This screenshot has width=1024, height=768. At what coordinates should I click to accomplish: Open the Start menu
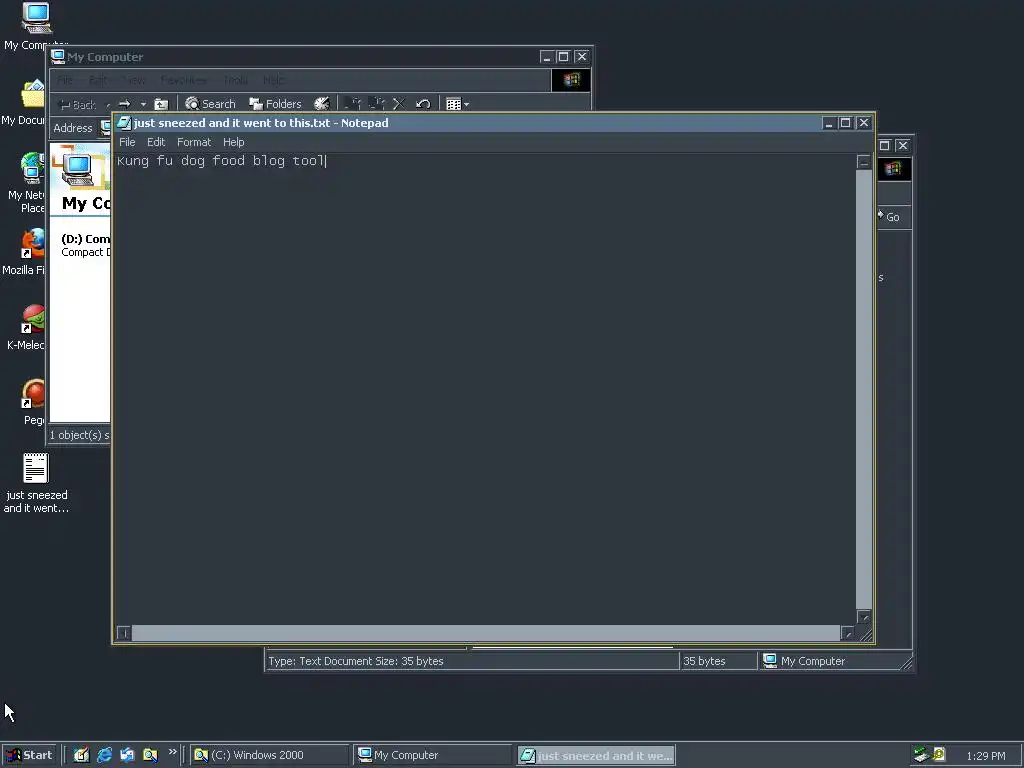(x=29, y=755)
